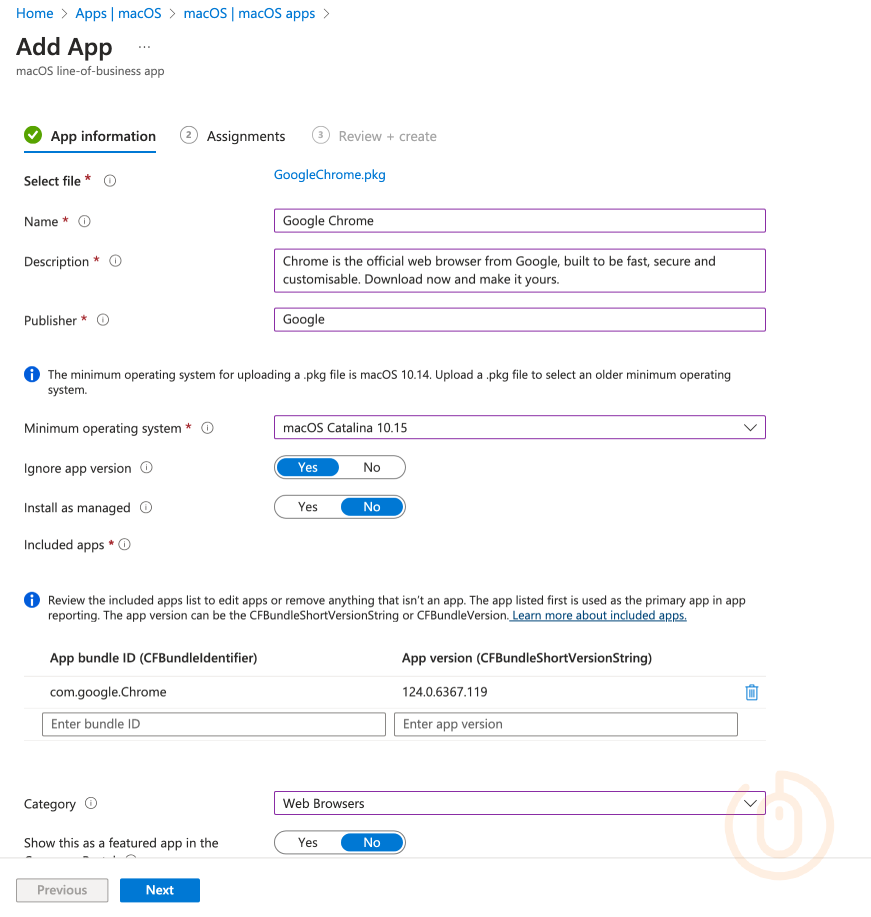Click the info icon beside Minimum operating system
This screenshot has width=871, height=917.
pos(209,428)
